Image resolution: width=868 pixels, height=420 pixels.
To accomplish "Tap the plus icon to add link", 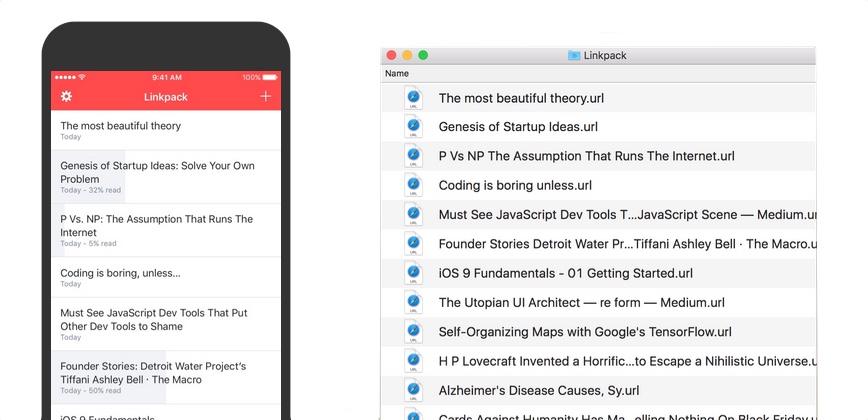I will pyautogui.click(x=265, y=97).
